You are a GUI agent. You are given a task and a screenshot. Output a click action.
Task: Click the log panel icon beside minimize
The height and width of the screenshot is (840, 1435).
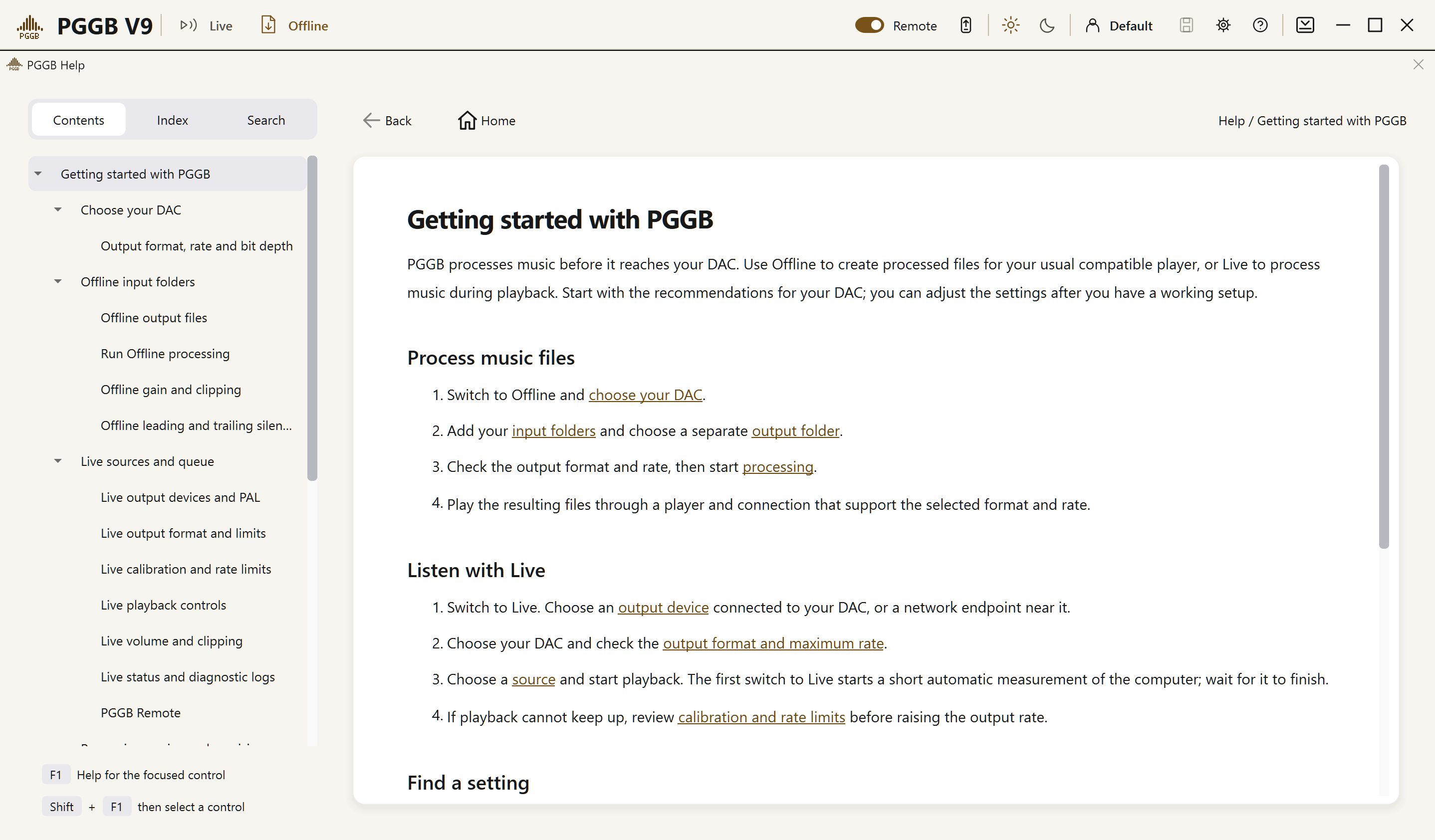coord(1305,25)
